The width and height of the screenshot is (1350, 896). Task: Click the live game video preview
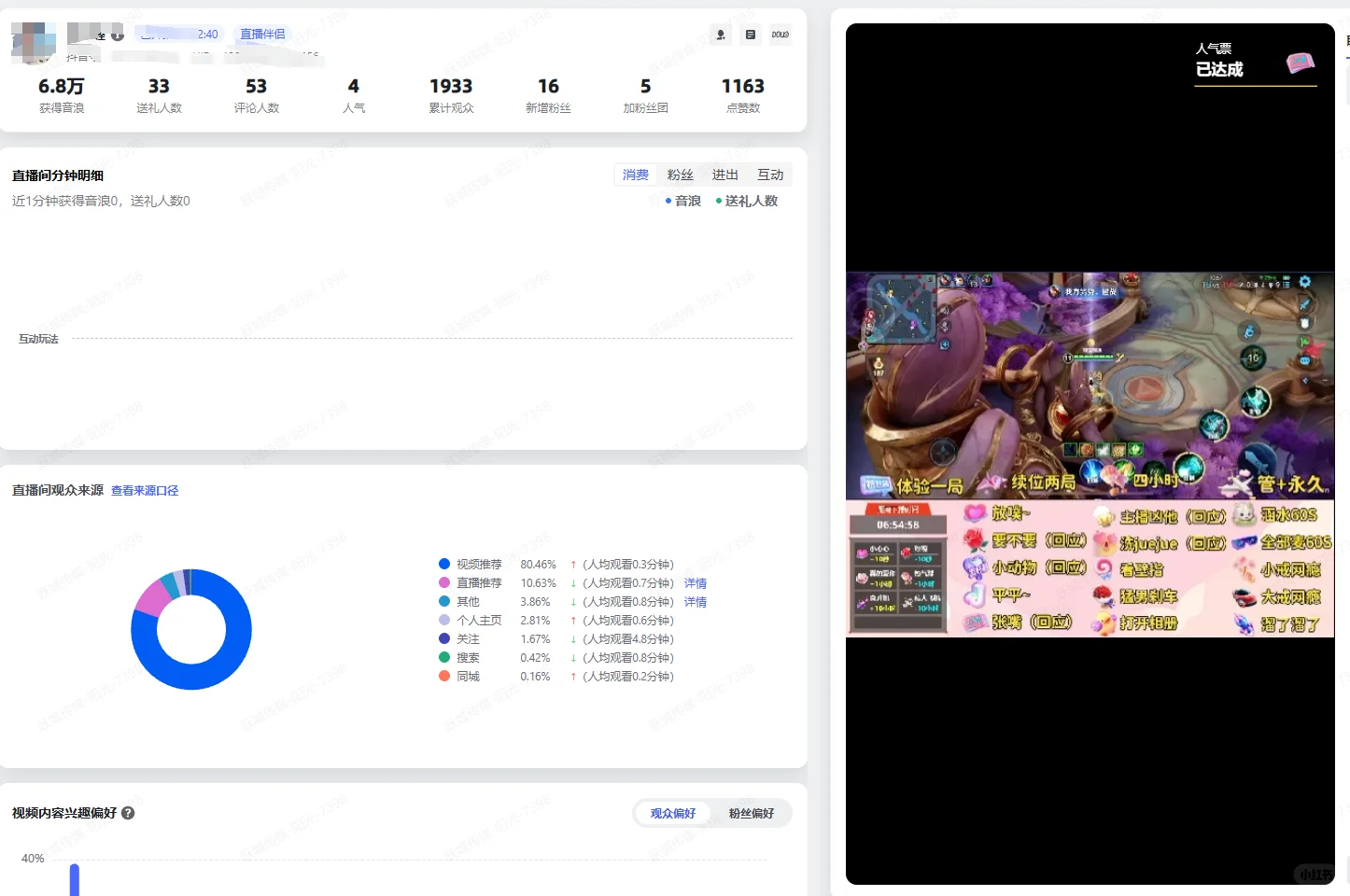tap(1090, 385)
